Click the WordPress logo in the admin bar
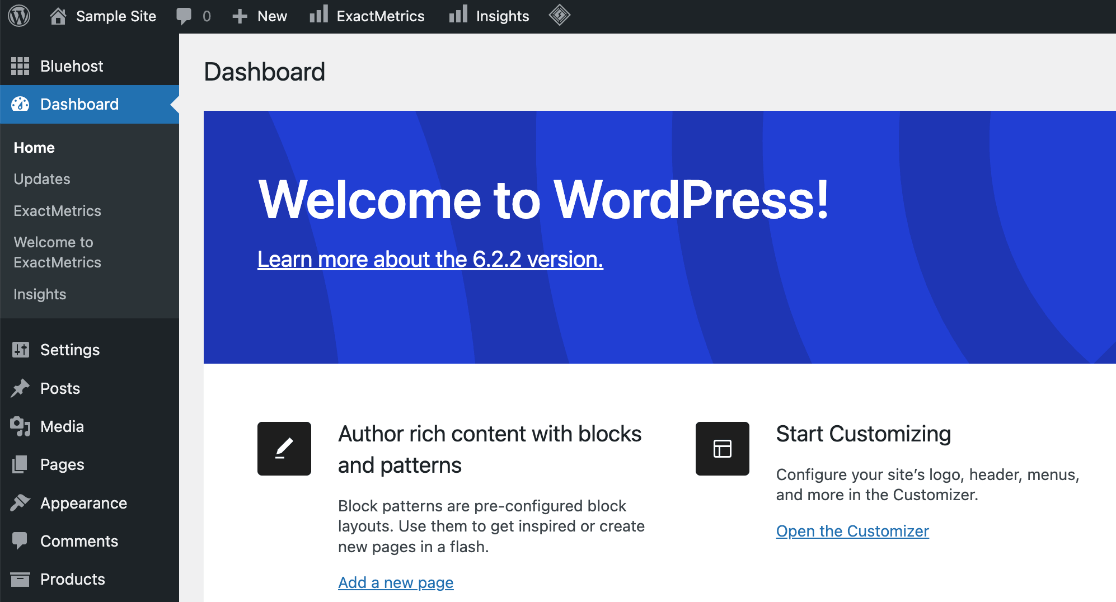 (19, 16)
